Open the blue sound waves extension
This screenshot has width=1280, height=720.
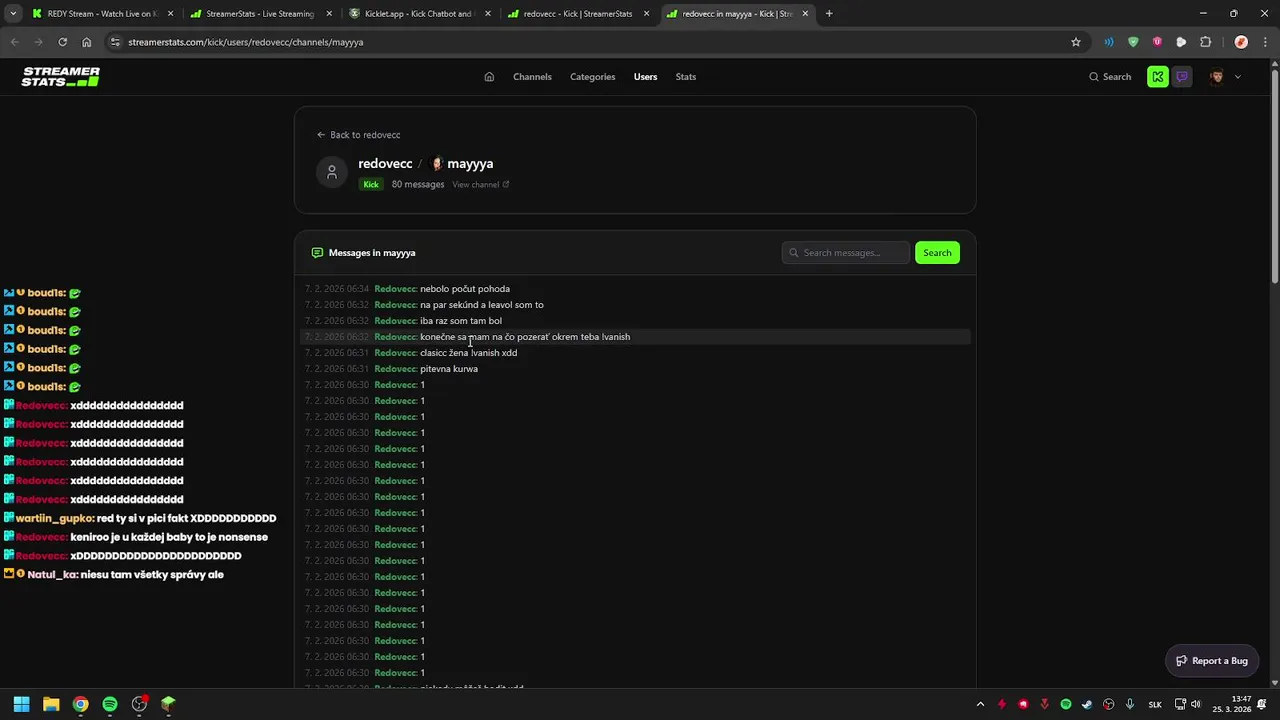click(1109, 42)
